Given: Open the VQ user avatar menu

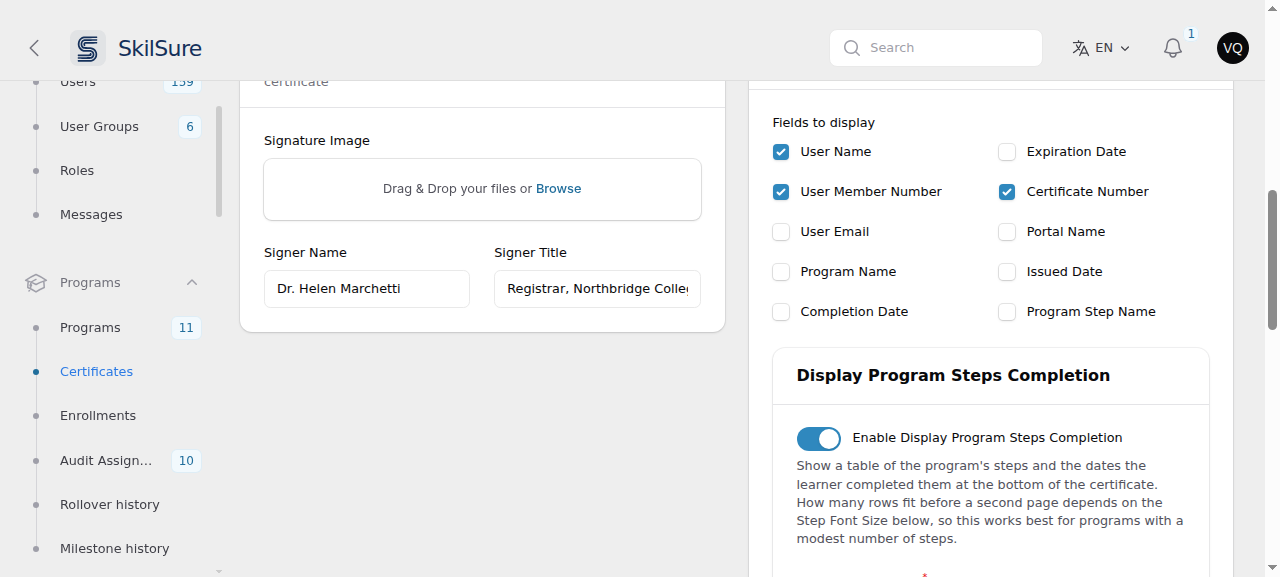Looking at the screenshot, I should (1233, 48).
